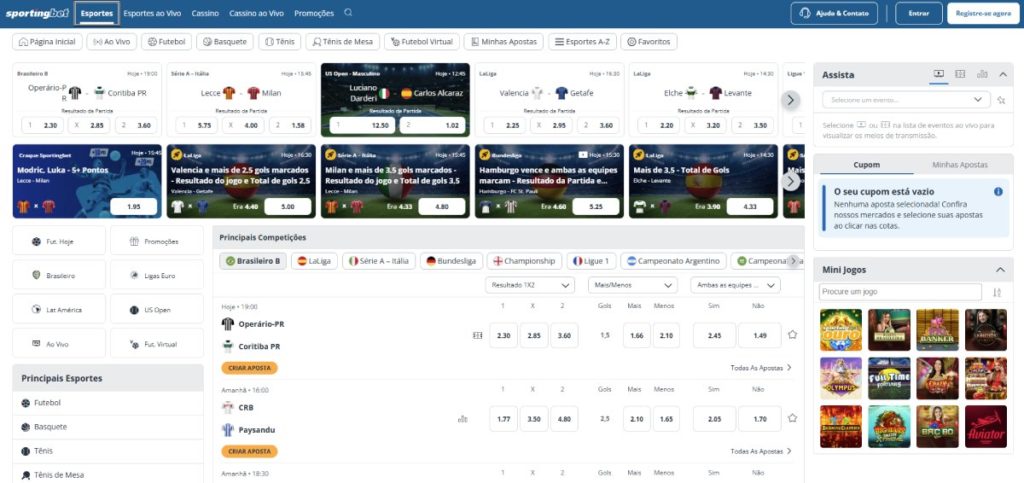
Task: Expand Todas As Apostas for Operário-PR match
Action: pyautogui.click(x=761, y=367)
